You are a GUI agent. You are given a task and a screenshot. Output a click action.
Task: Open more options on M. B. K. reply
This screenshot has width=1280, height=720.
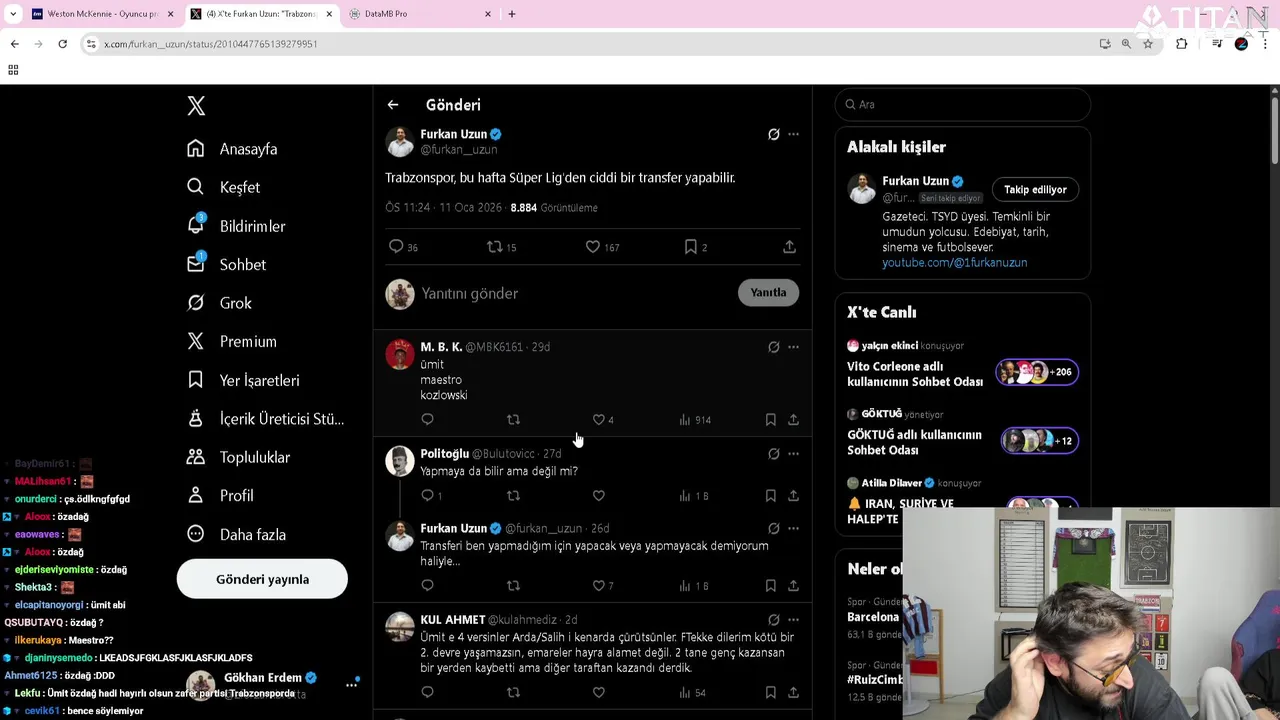[793, 347]
